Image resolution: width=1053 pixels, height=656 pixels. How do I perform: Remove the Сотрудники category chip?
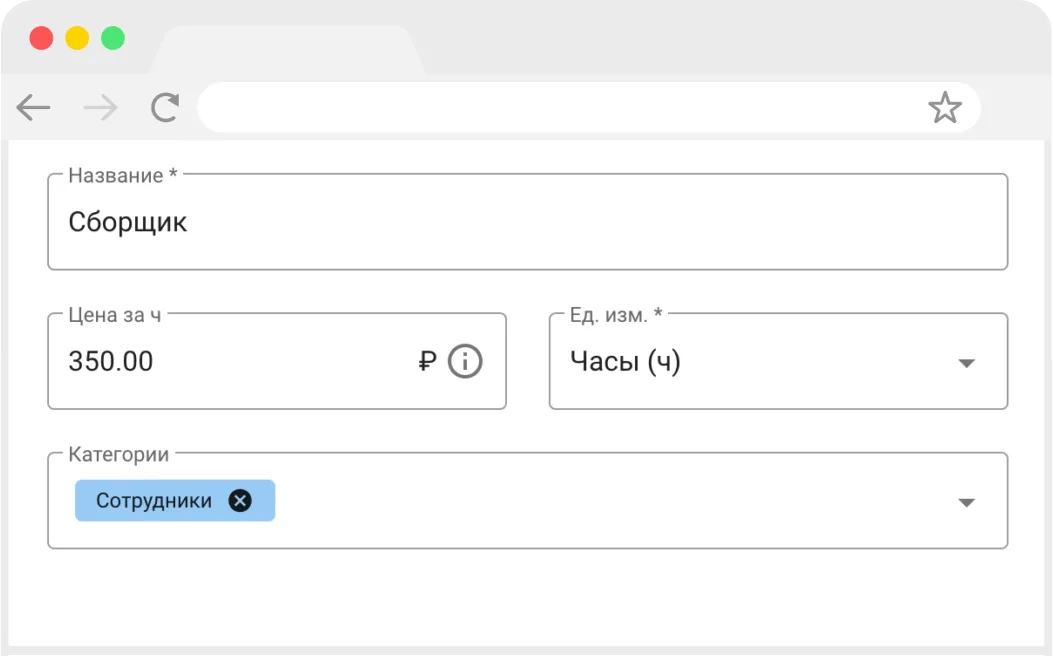click(240, 500)
